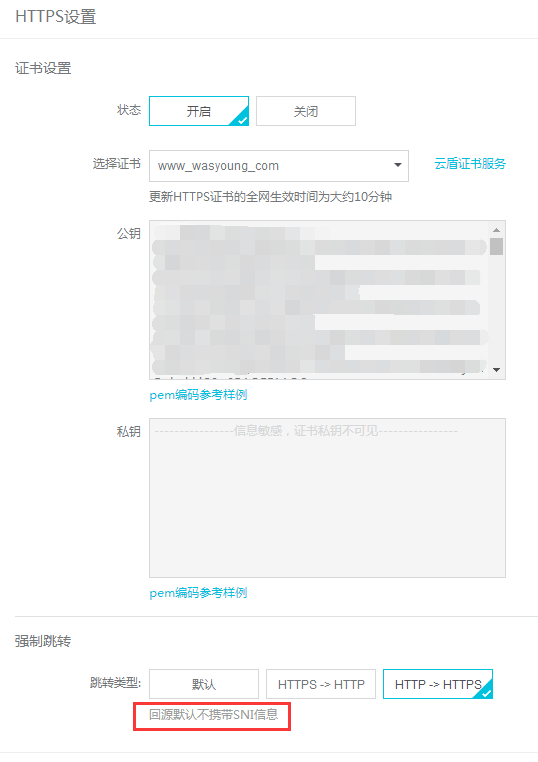
Task: Open the pem编码参考样例 link under 私钥
Action: 198,593
